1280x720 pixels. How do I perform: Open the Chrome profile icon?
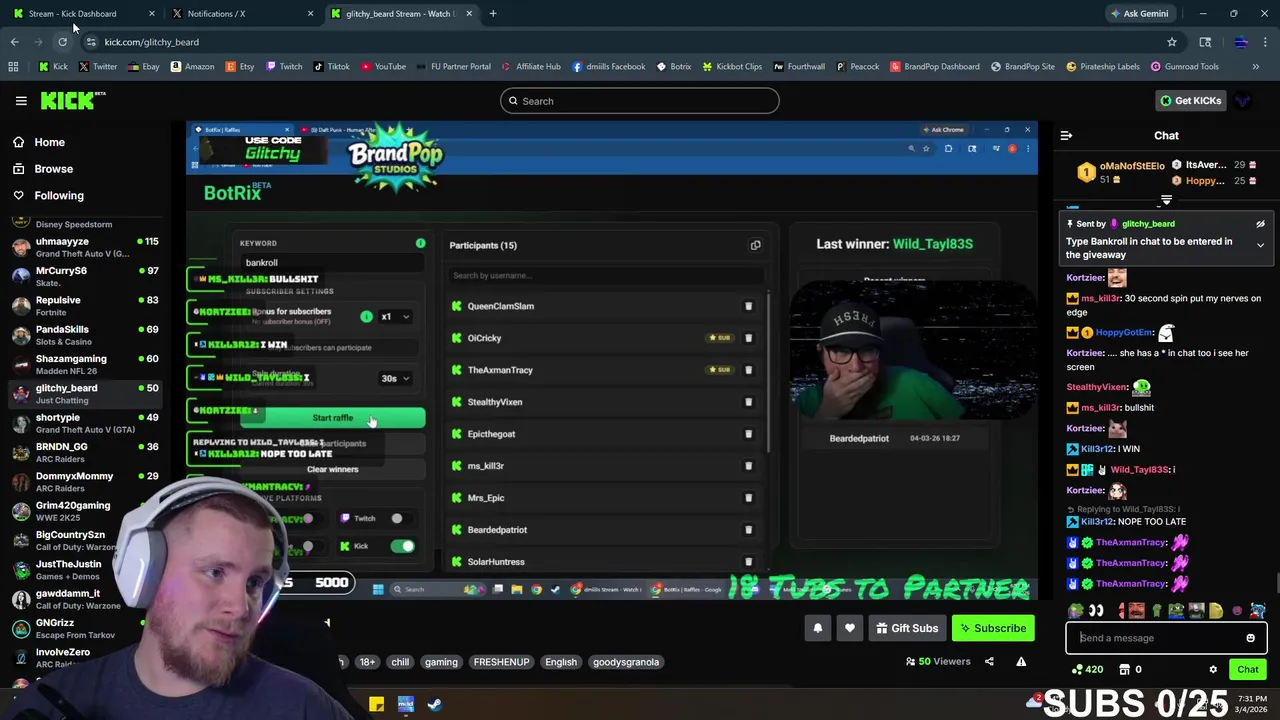(1241, 42)
